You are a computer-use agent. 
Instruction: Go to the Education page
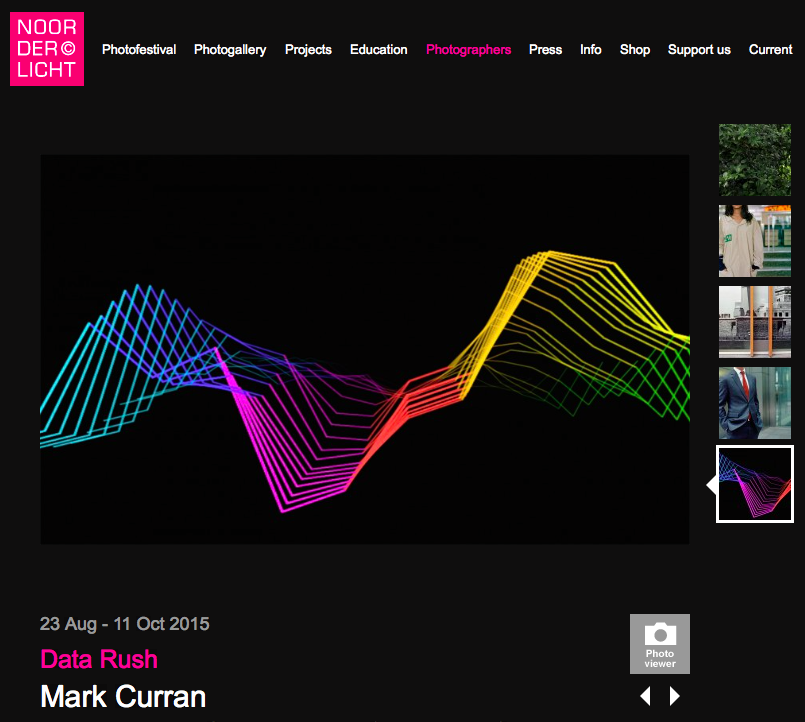pyautogui.click(x=379, y=50)
